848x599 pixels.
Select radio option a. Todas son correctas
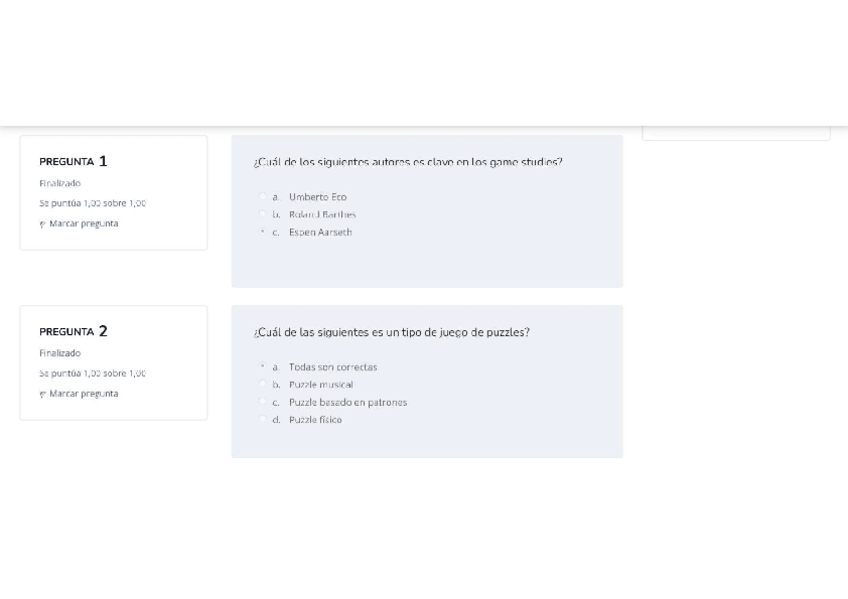tap(262, 366)
